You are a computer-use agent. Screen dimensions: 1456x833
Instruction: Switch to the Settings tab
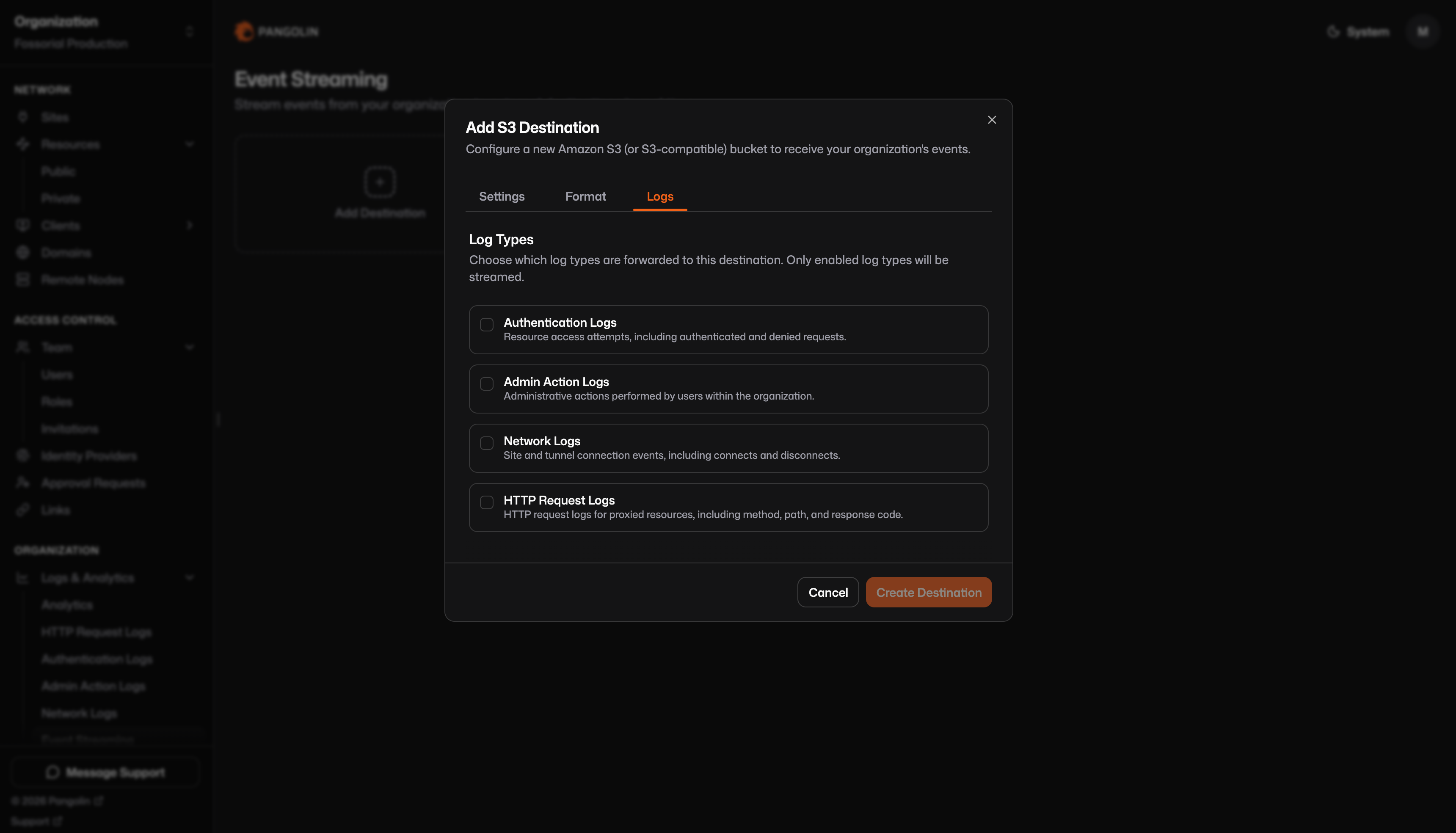tap(501, 196)
